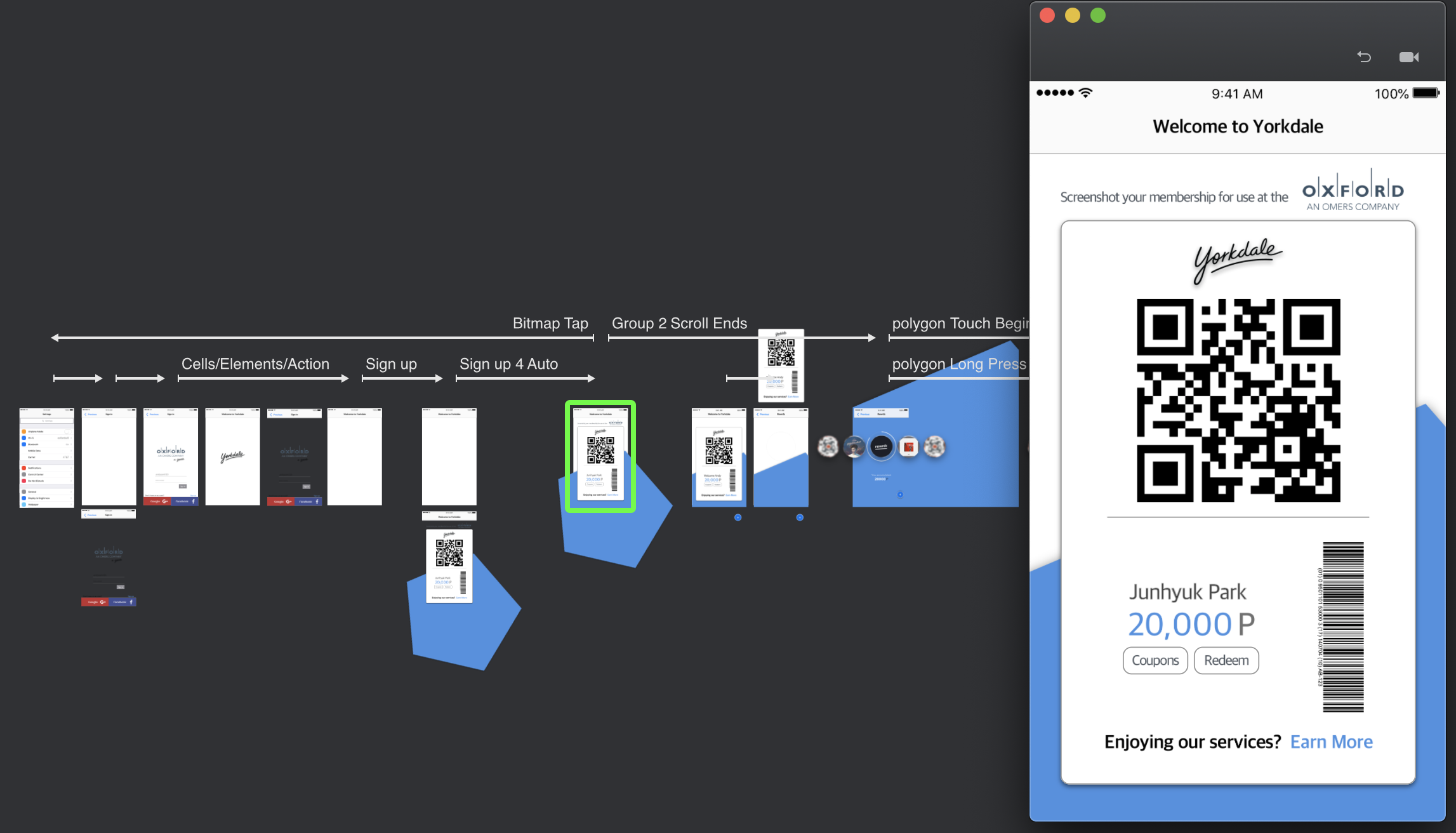
Task: Tap the Coupons button in the preview
Action: click(x=1155, y=660)
